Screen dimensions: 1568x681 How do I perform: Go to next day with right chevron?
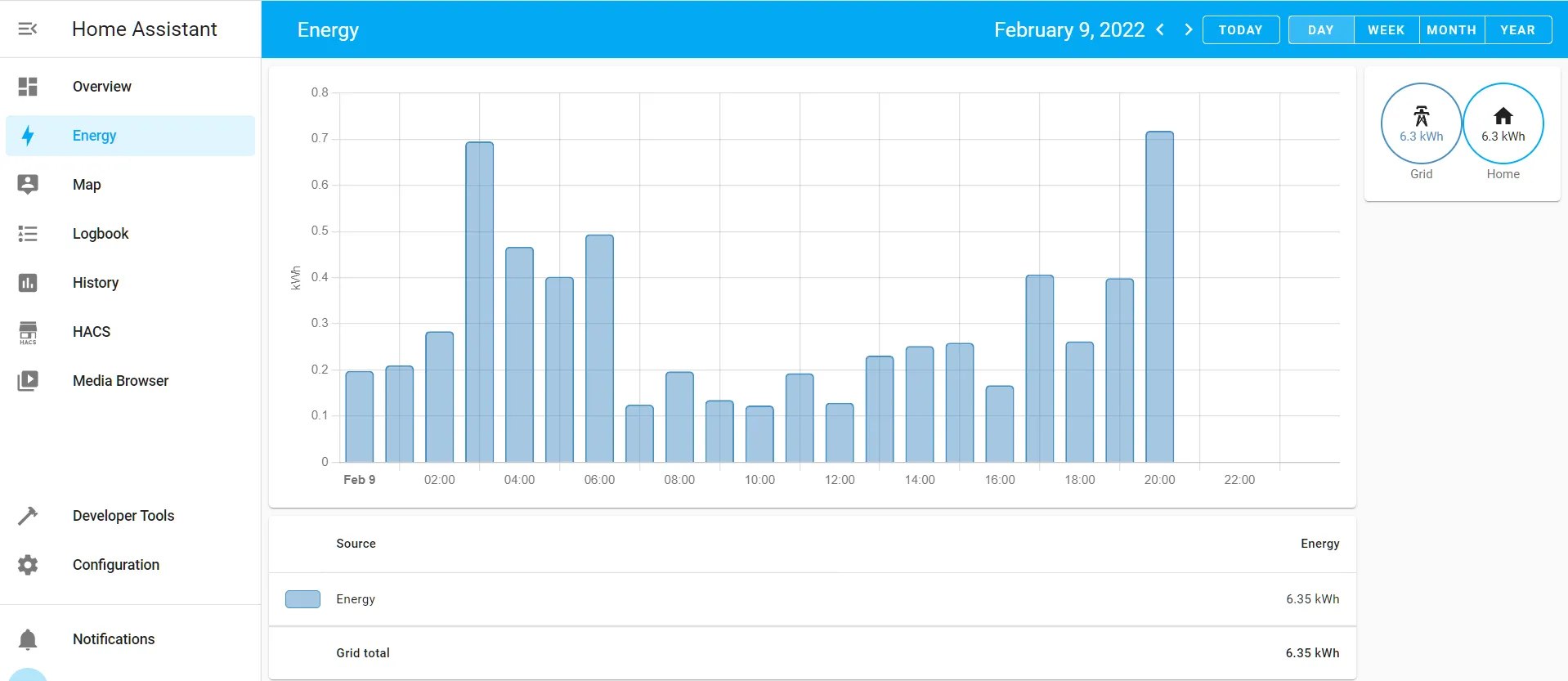pyautogui.click(x=1188, y=29)
